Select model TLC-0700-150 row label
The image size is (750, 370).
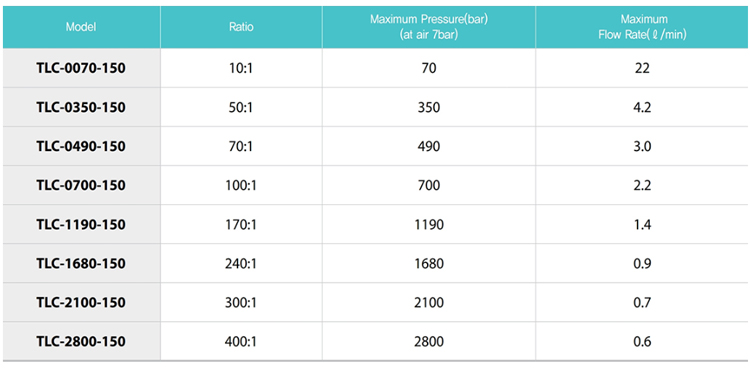coord(81,185)
